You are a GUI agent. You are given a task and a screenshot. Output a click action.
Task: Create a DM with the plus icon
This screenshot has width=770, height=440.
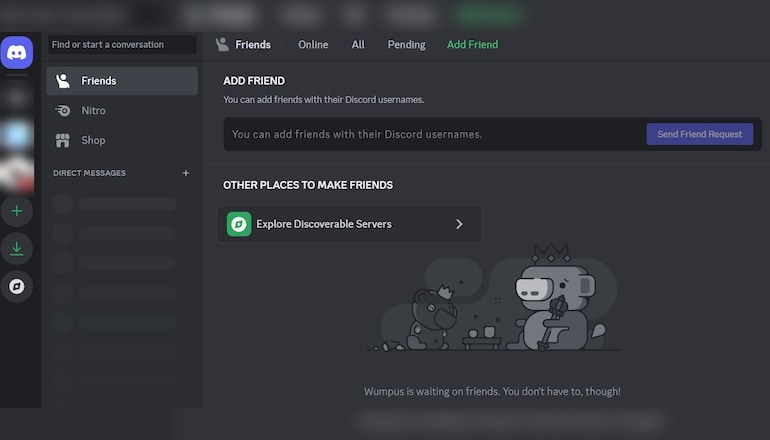(x=186, y=173)
